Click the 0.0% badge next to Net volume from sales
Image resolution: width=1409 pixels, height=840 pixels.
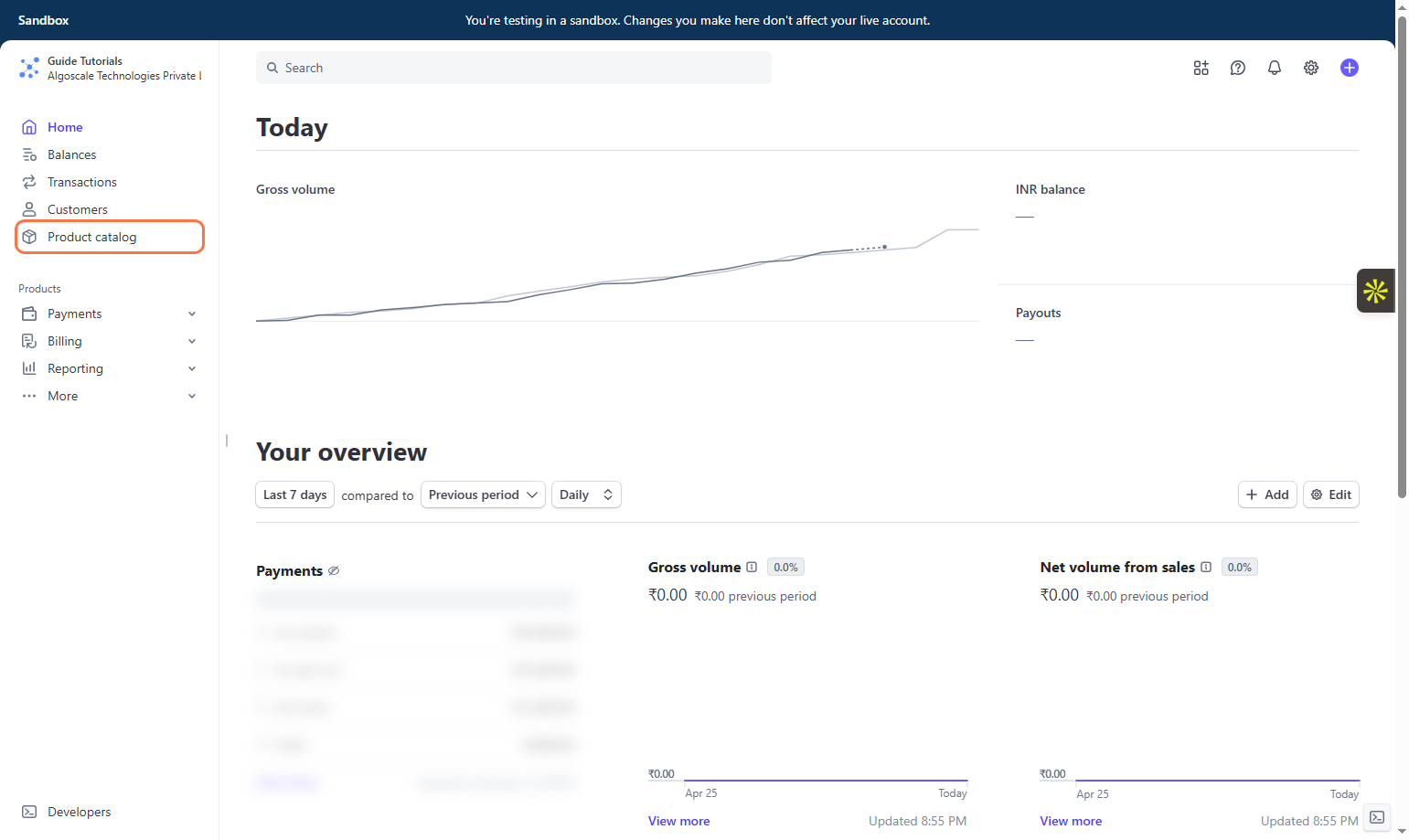click(1240, 567)
